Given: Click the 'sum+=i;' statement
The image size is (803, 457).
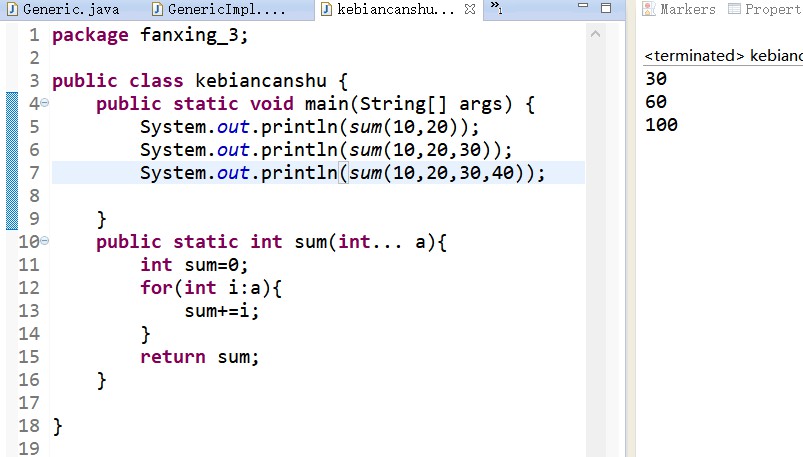Looking at the screenshot, I should [x=222, y=311].
